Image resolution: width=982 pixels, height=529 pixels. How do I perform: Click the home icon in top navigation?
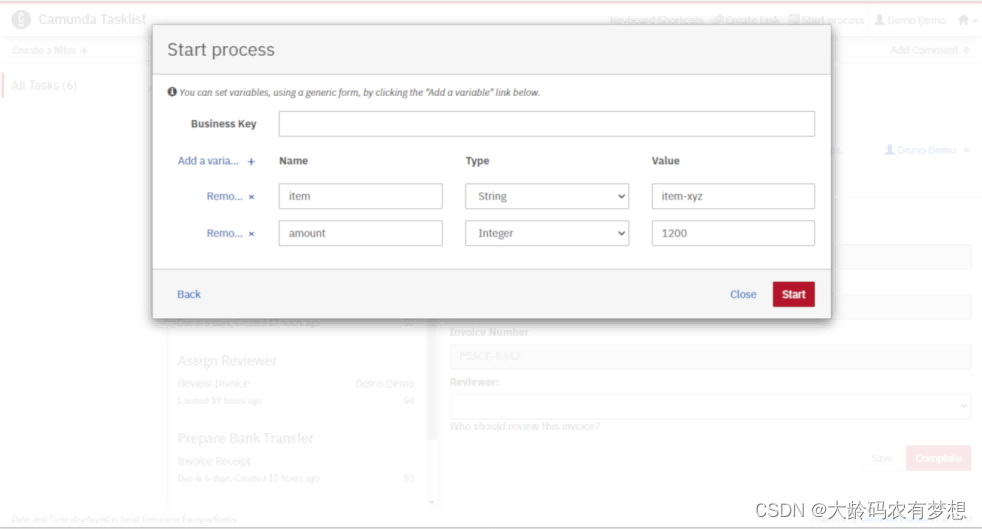tap(963, 20)
